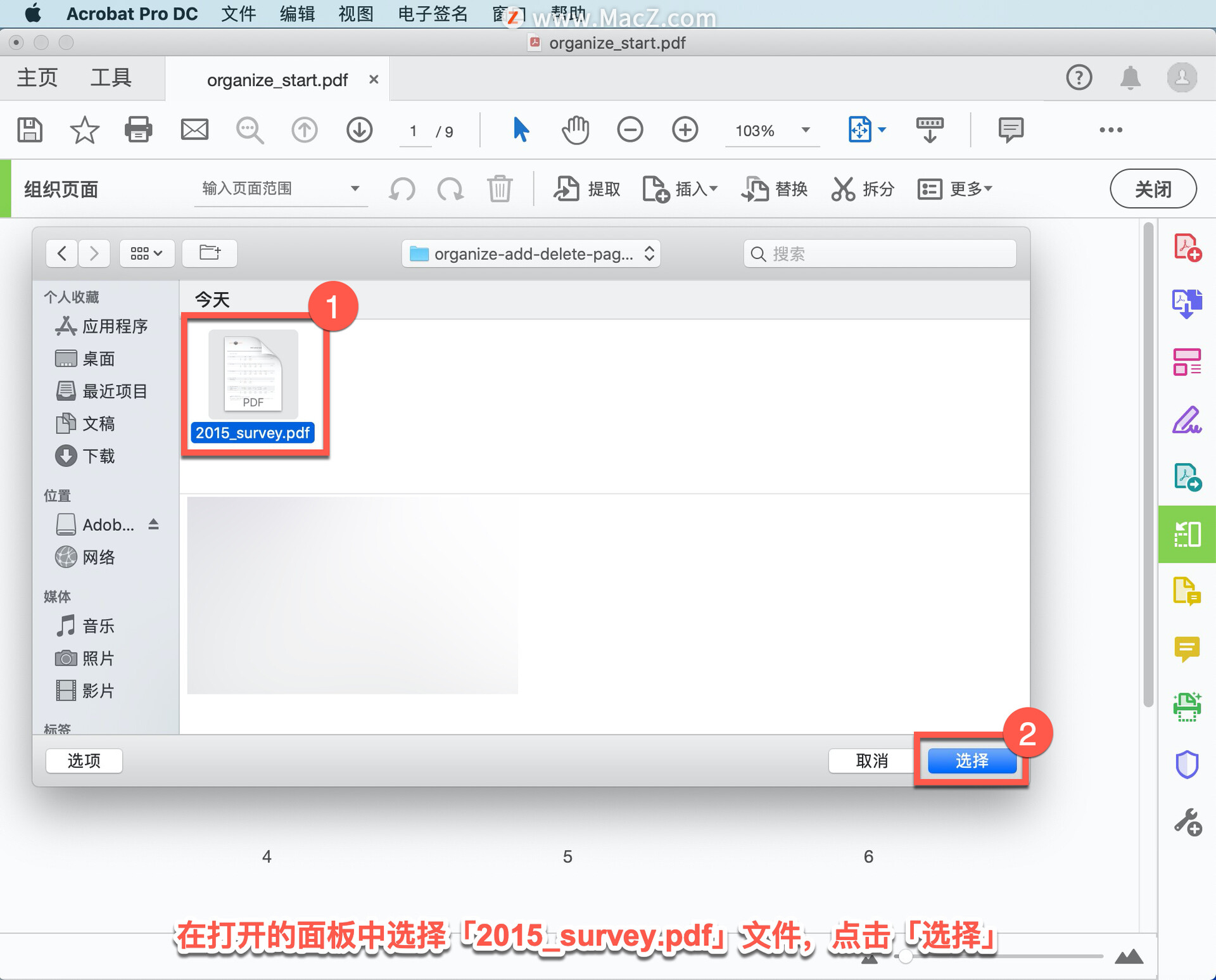Open the 电子签名 menu
Image resolution: width=1216 pixels, height=980 pixels.
pos(433,13)
